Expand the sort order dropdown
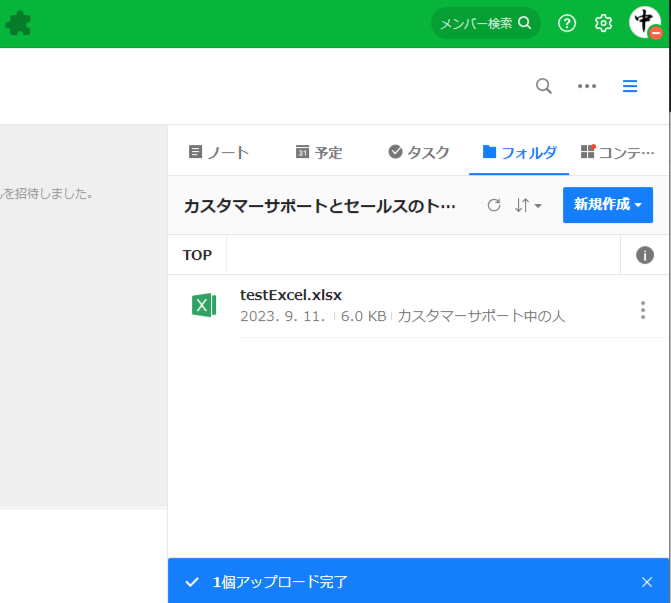The width and height of the screenshot is (671, 603). pyautogui.click(x=528, y=205)
